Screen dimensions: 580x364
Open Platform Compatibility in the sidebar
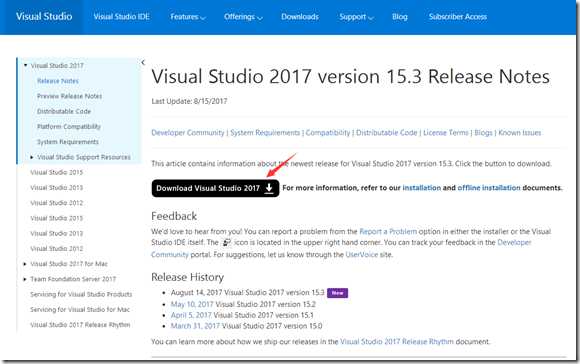click(x=69, y=127)
